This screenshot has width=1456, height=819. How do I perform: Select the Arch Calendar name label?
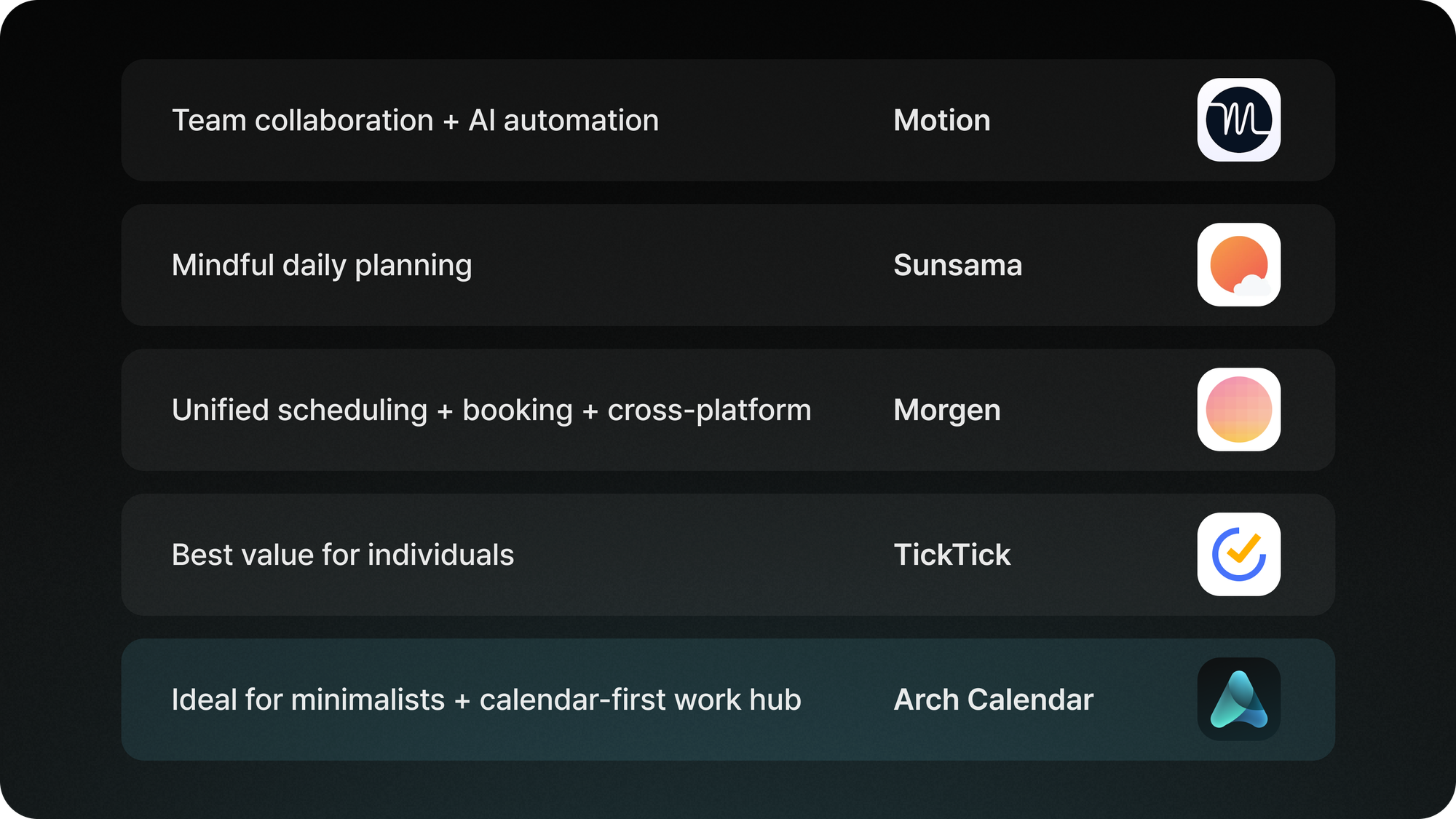point(994,700)
